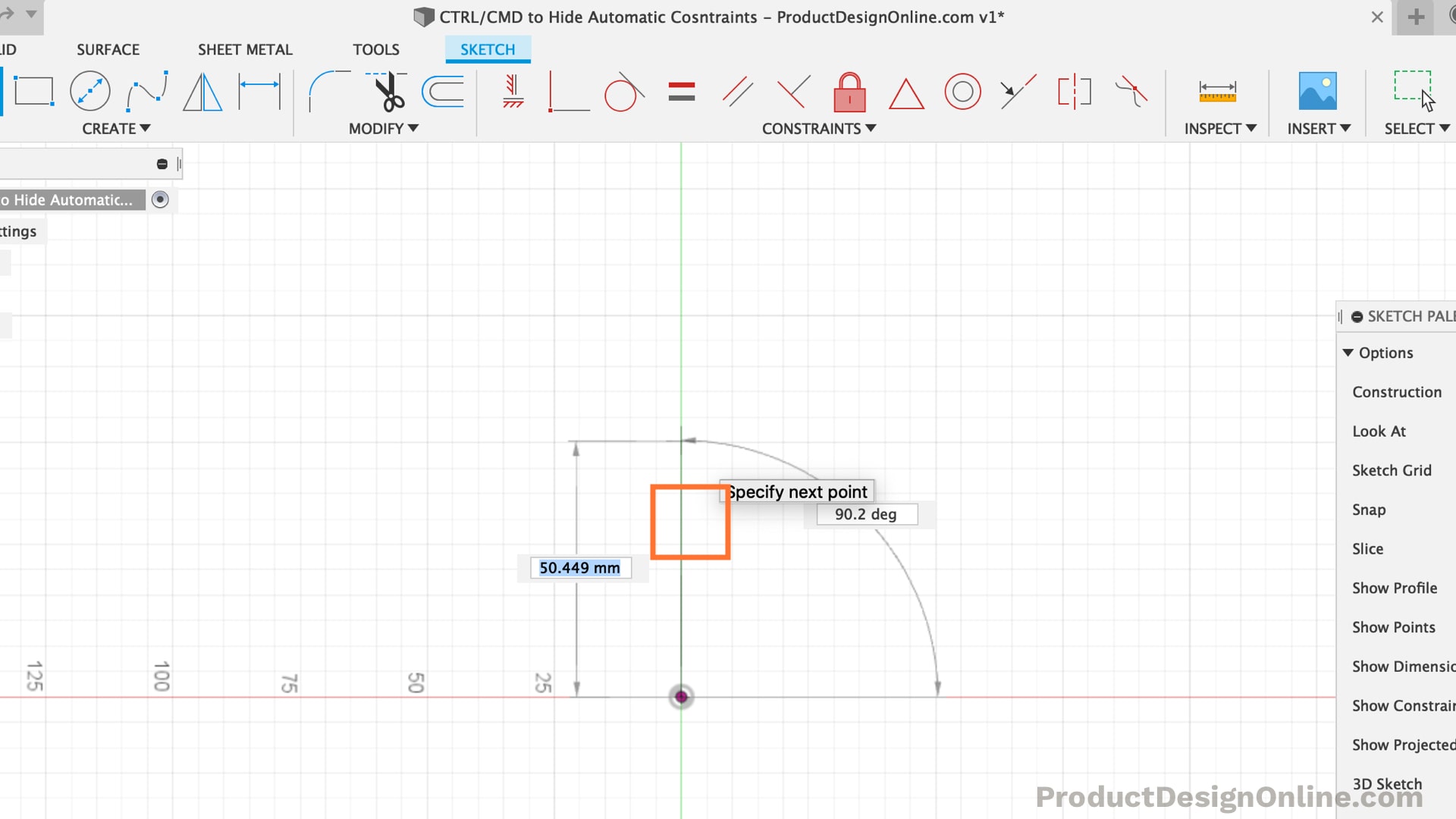Switch to the SHEET METAL tab
This screenshot has width=1456, height=819.
(x=245, y=49)
